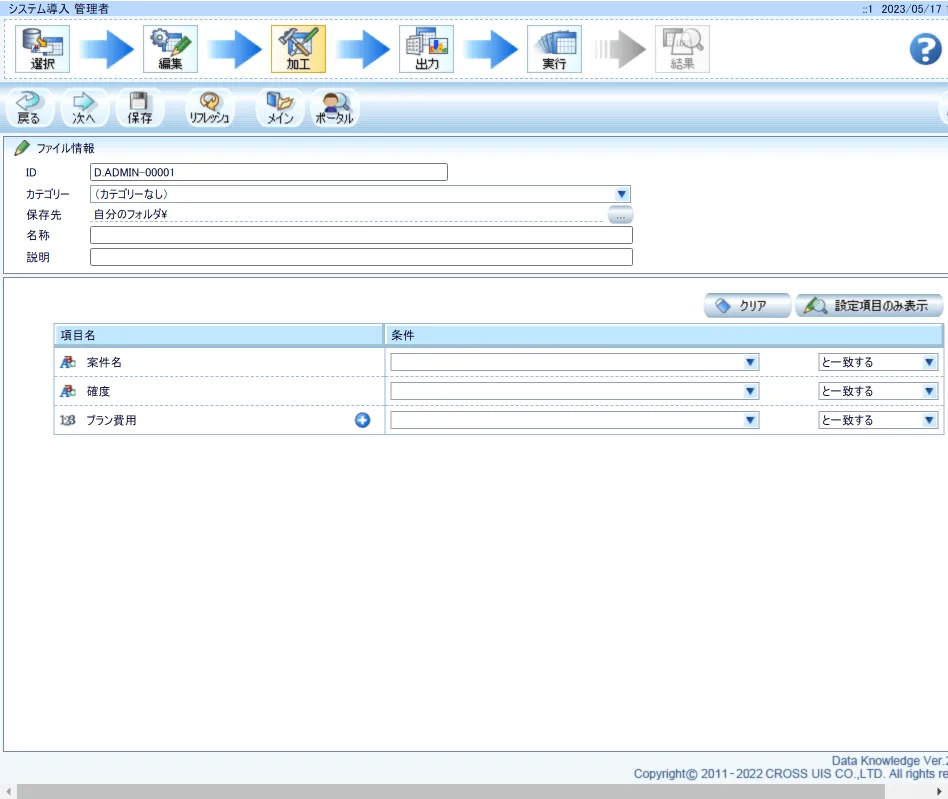Expand the カテゴリー dropdown
This screenshot has width=948, height=799.
tap(621, 194)
